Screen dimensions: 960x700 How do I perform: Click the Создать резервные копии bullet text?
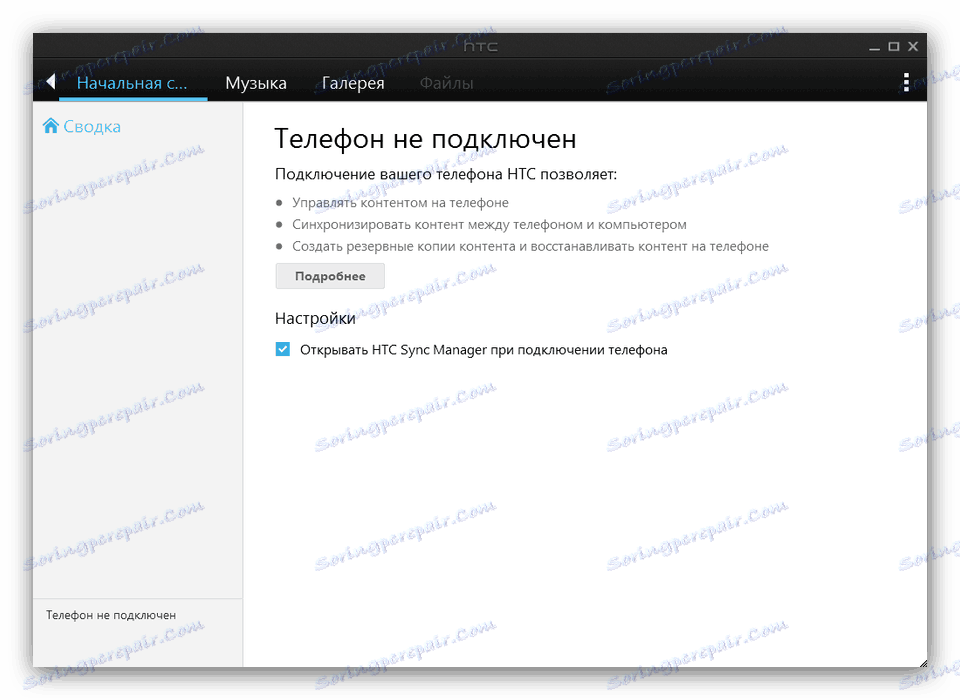pos(530,246)
